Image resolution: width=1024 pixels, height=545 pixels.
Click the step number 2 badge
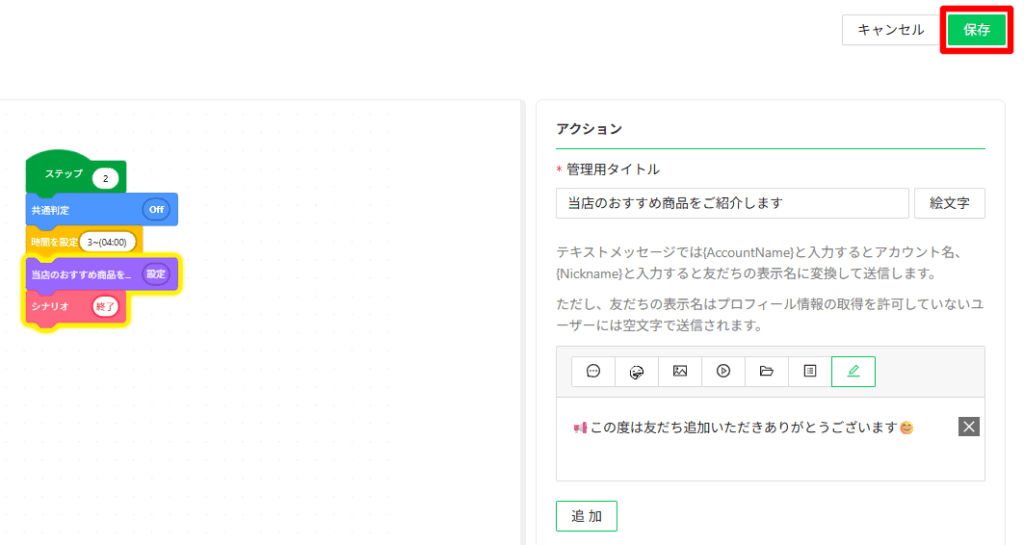pyautogui.click(x=105, y=178)
